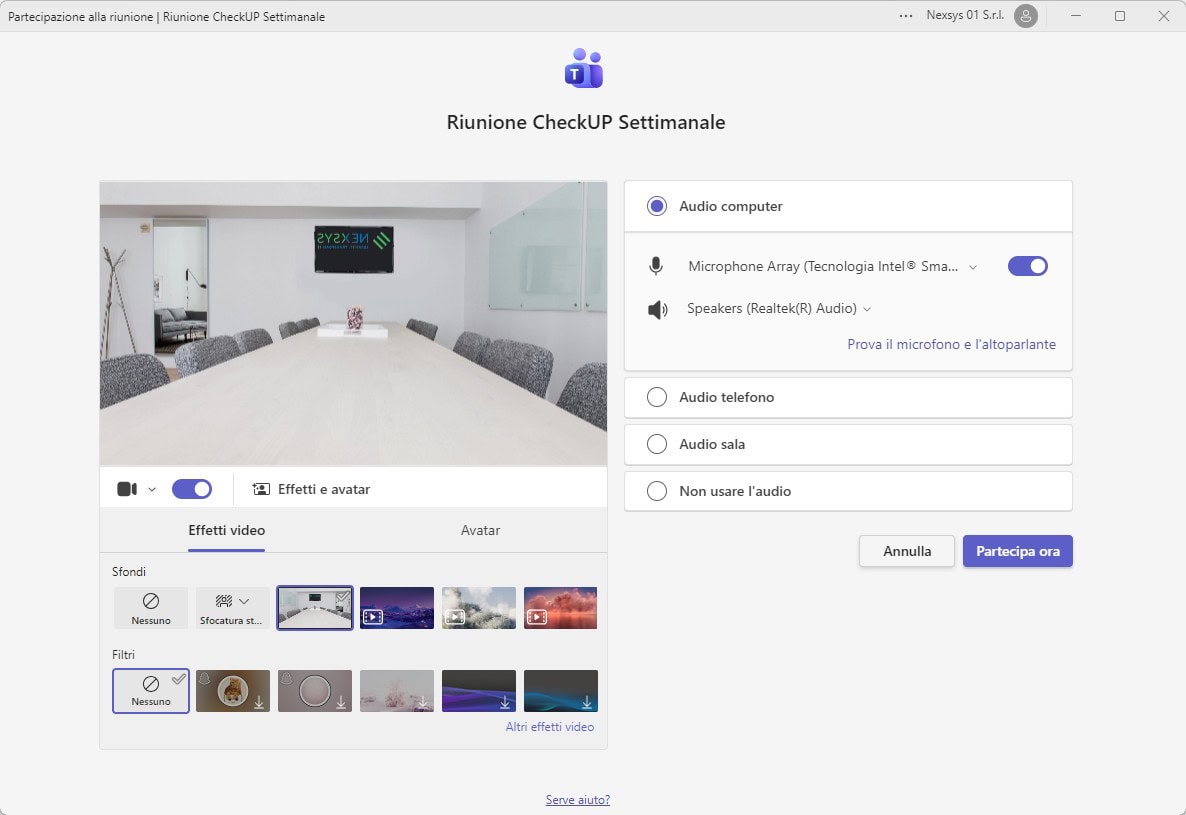Select the cloudy sky animated background
The height and width of the screenshot is (815, 1186).
(479, 608)
